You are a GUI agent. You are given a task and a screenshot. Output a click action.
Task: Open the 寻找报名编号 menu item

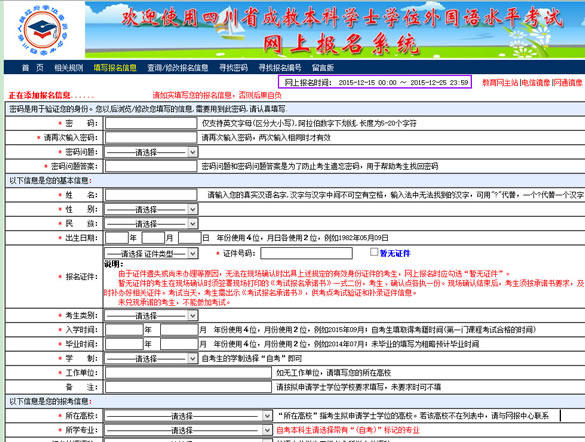(280, 68)
